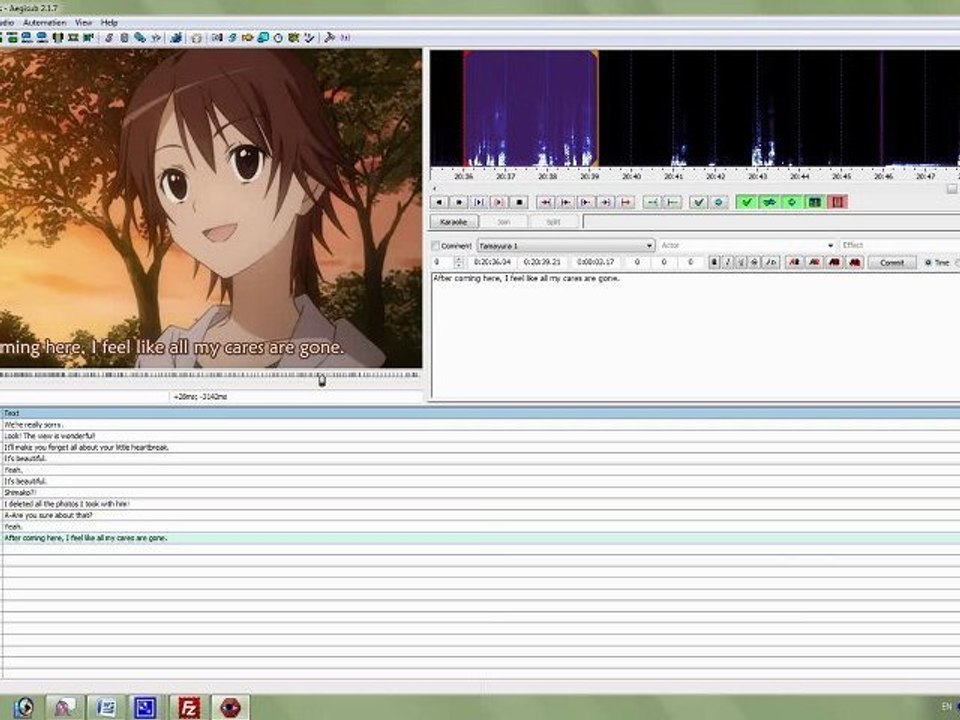The height and width of the screenshot is (720, 960).
Task: Open the Automation menu
Action: [44, 23]
